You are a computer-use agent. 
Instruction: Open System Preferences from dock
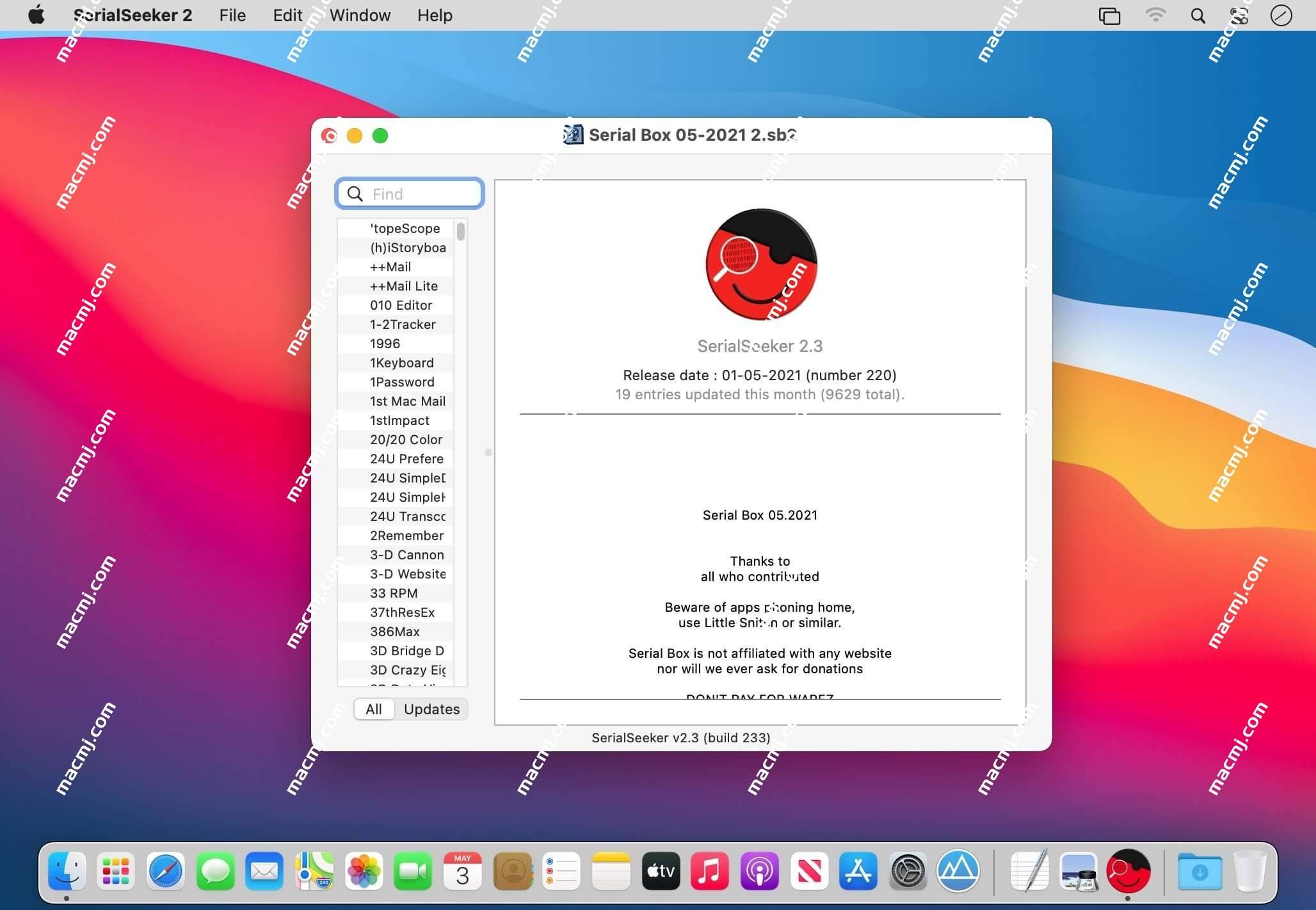pos(907,869)
